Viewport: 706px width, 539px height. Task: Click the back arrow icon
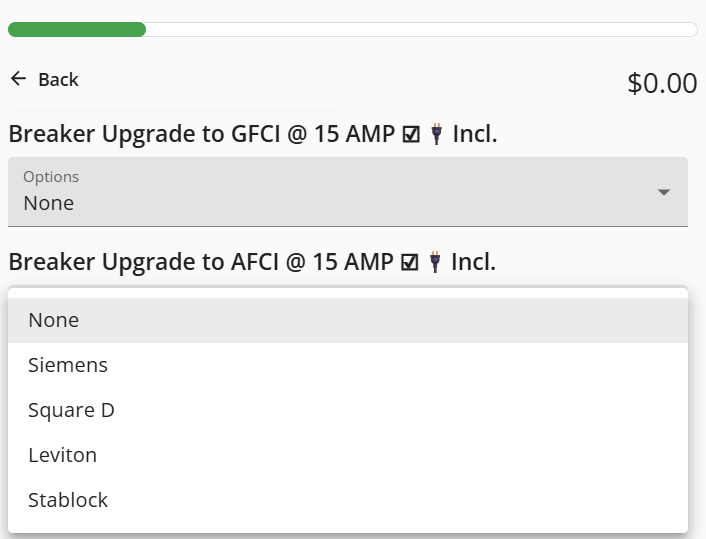18,79
